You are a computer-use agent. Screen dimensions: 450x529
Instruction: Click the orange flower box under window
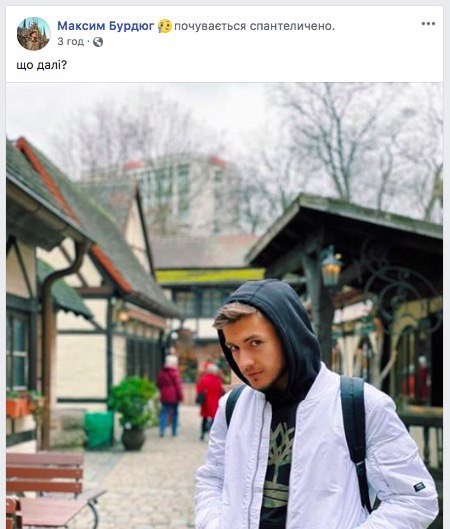[18, 407]
